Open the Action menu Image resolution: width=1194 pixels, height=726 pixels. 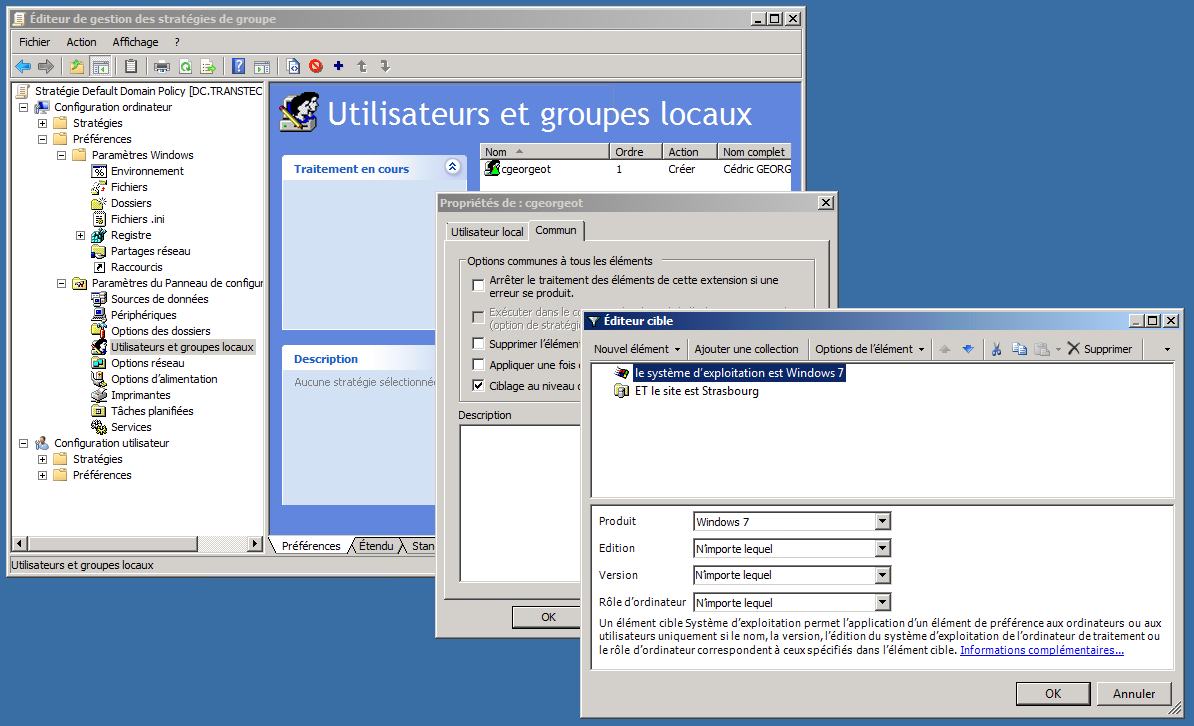pos(81,42)
